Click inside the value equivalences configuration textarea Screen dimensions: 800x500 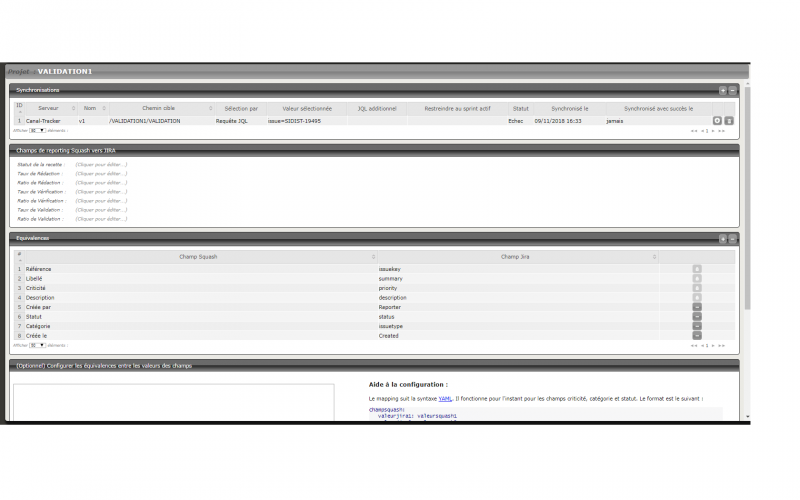[x=173, y=403]
